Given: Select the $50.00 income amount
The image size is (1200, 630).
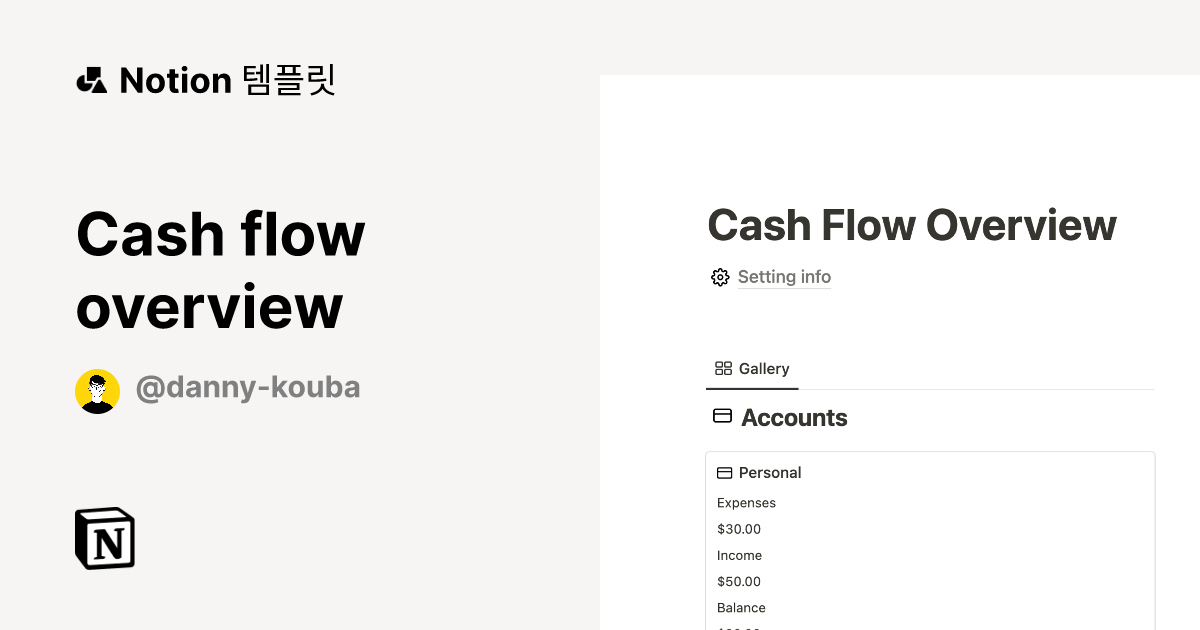Looking at the screenshot, I should (738, 581).
